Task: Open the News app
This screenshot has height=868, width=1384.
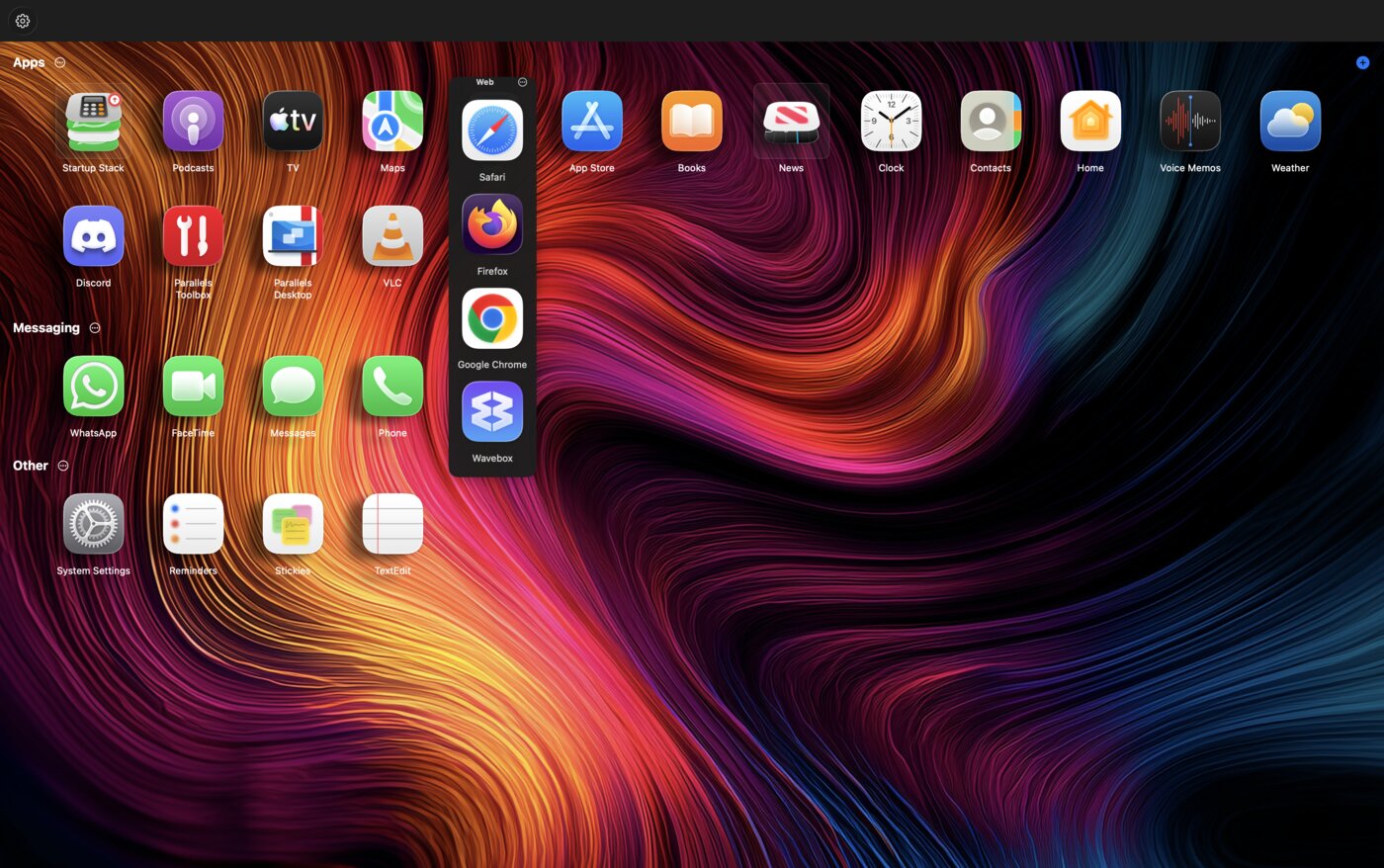Action: pyautogui.click(x=791, y=123)
